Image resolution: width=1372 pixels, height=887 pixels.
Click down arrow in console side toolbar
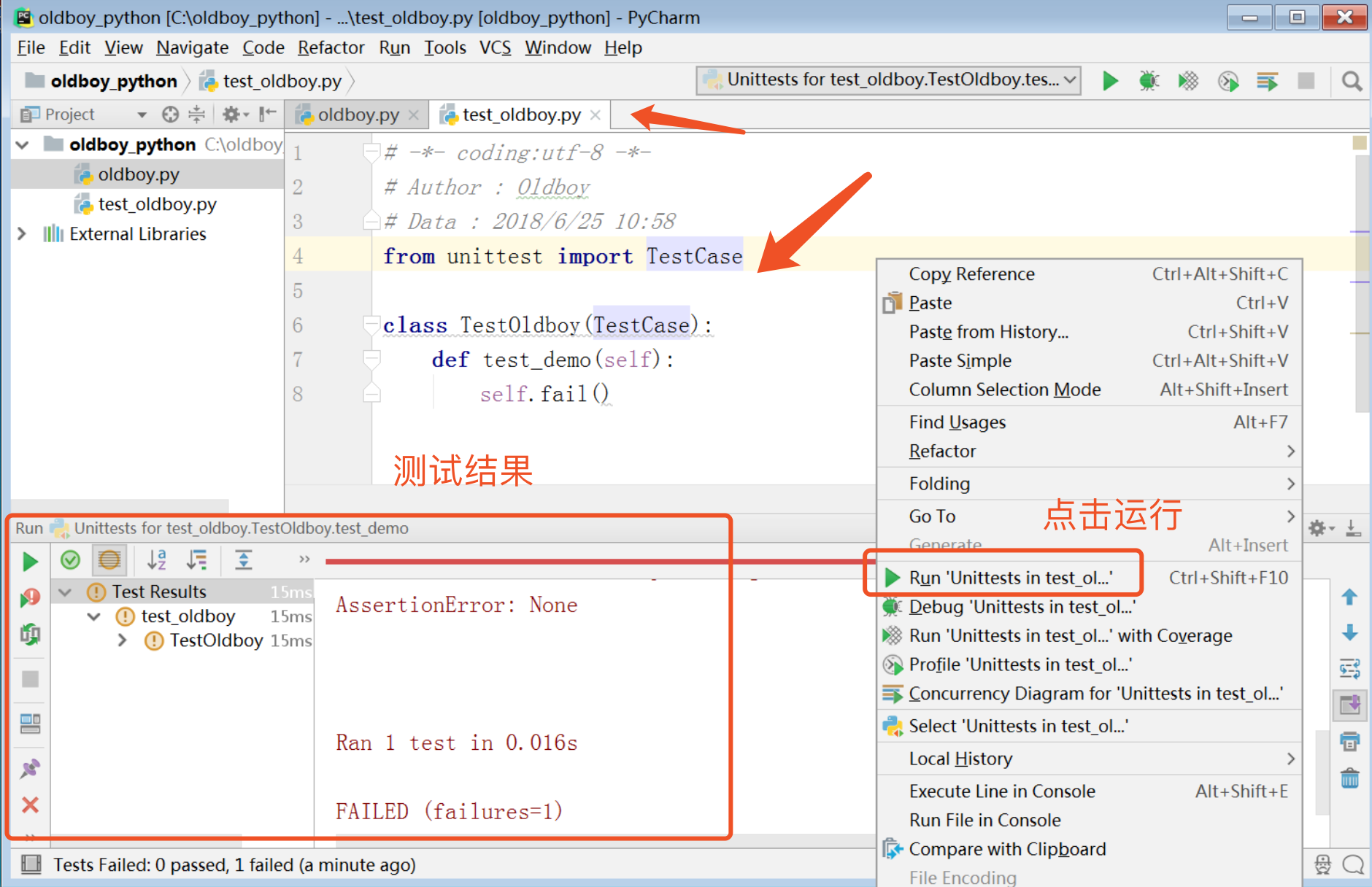pos(1349,632)
